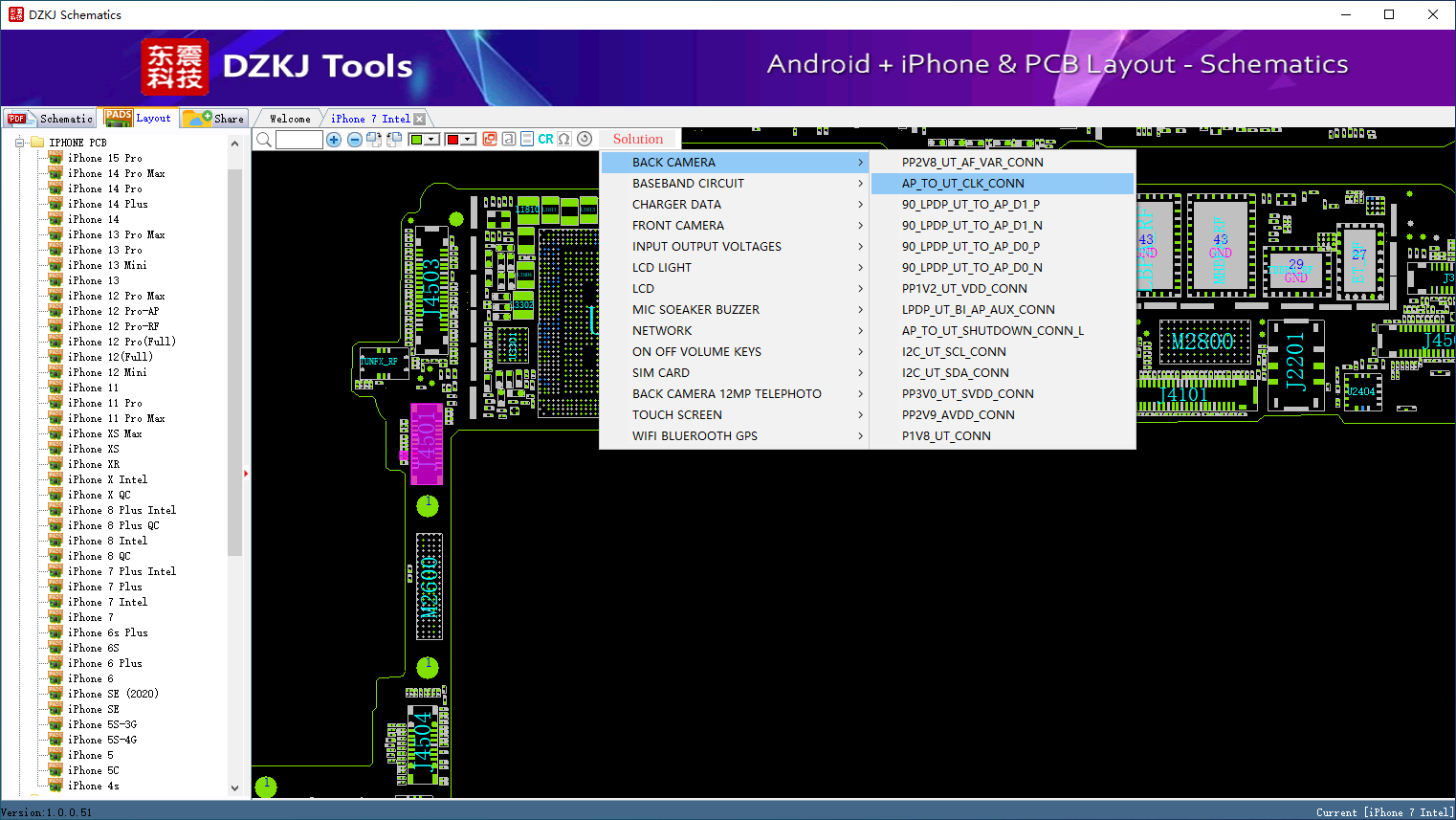Select the 90_LPDP_UT_TO_AP_D1_P signal

click(x=1003, y=205)
